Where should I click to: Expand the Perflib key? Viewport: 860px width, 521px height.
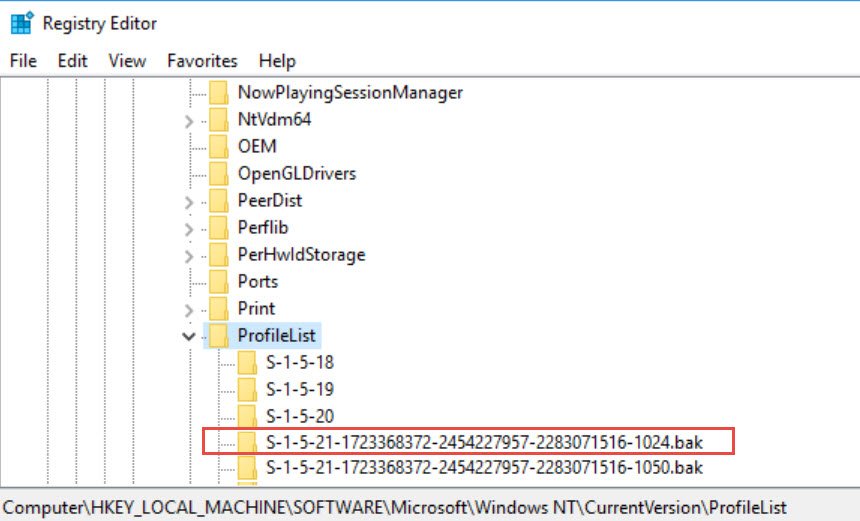[189, 229]
